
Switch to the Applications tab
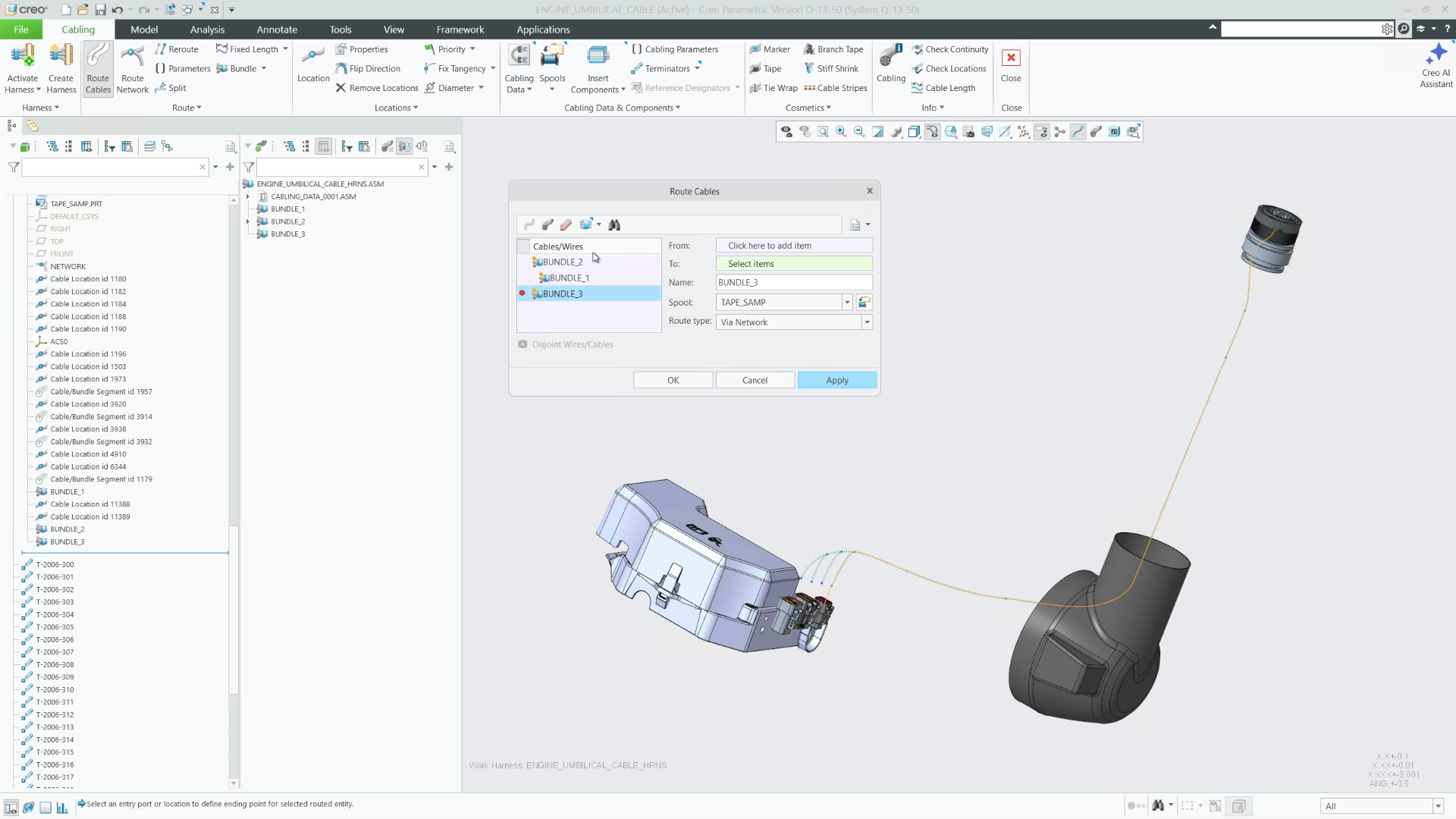543,30
